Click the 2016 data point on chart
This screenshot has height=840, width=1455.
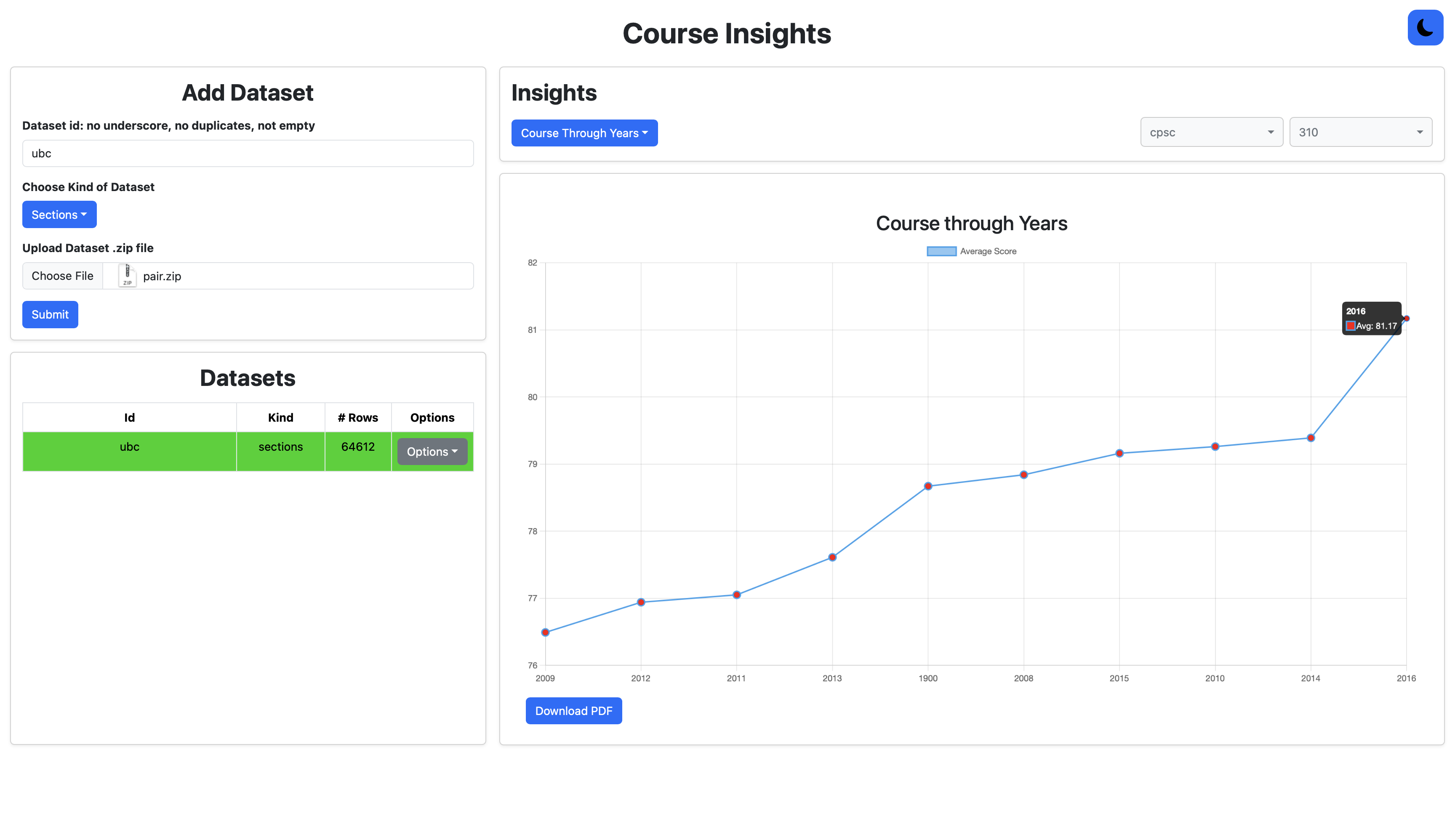(x=1406, y=319)
